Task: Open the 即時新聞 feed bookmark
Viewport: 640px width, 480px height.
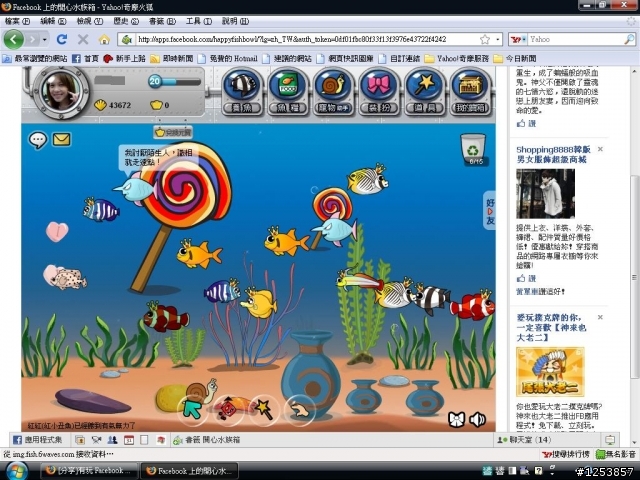Action: (x=172, y=59)
